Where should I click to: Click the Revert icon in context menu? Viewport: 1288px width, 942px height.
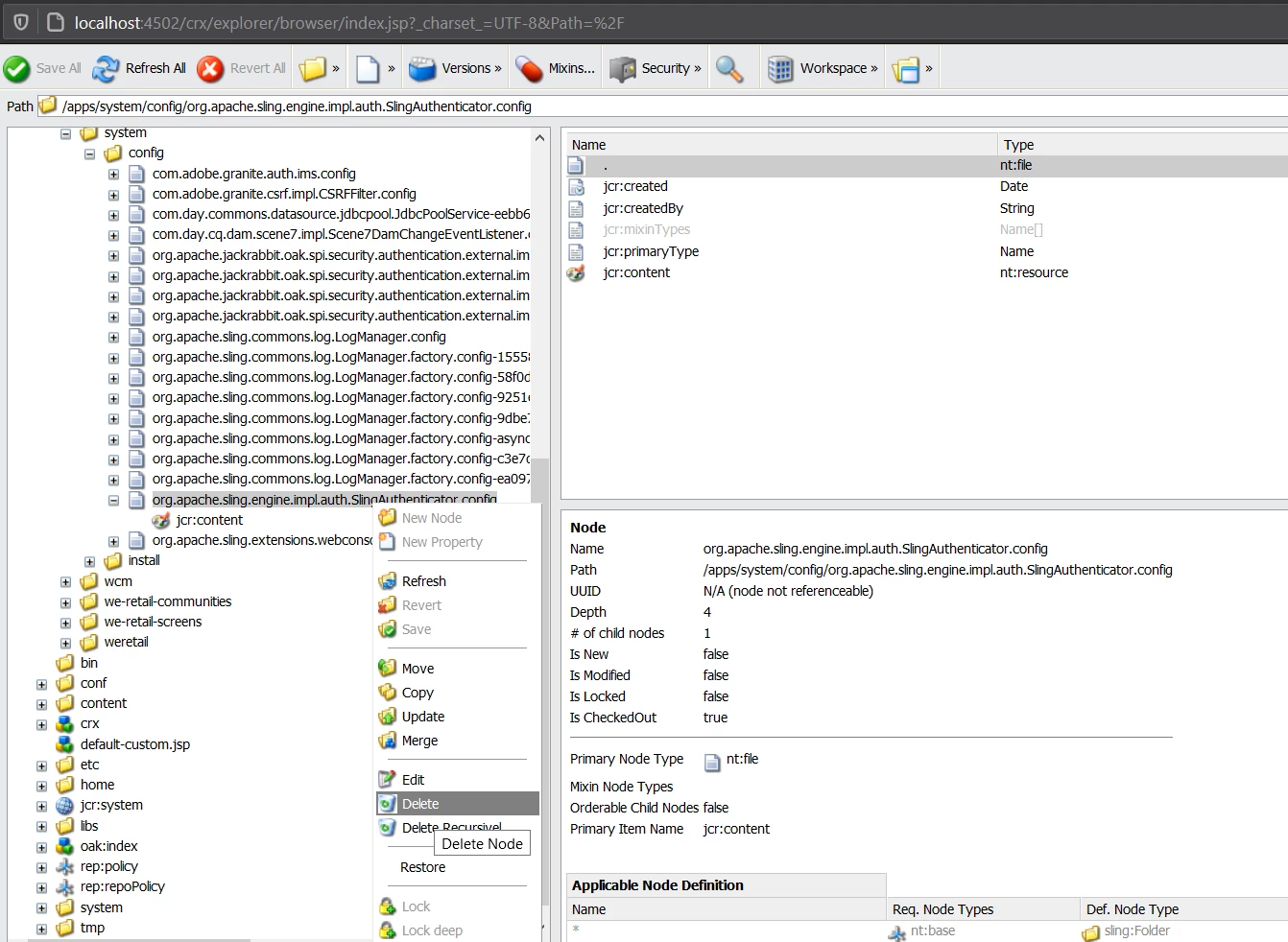pos(387,605)
